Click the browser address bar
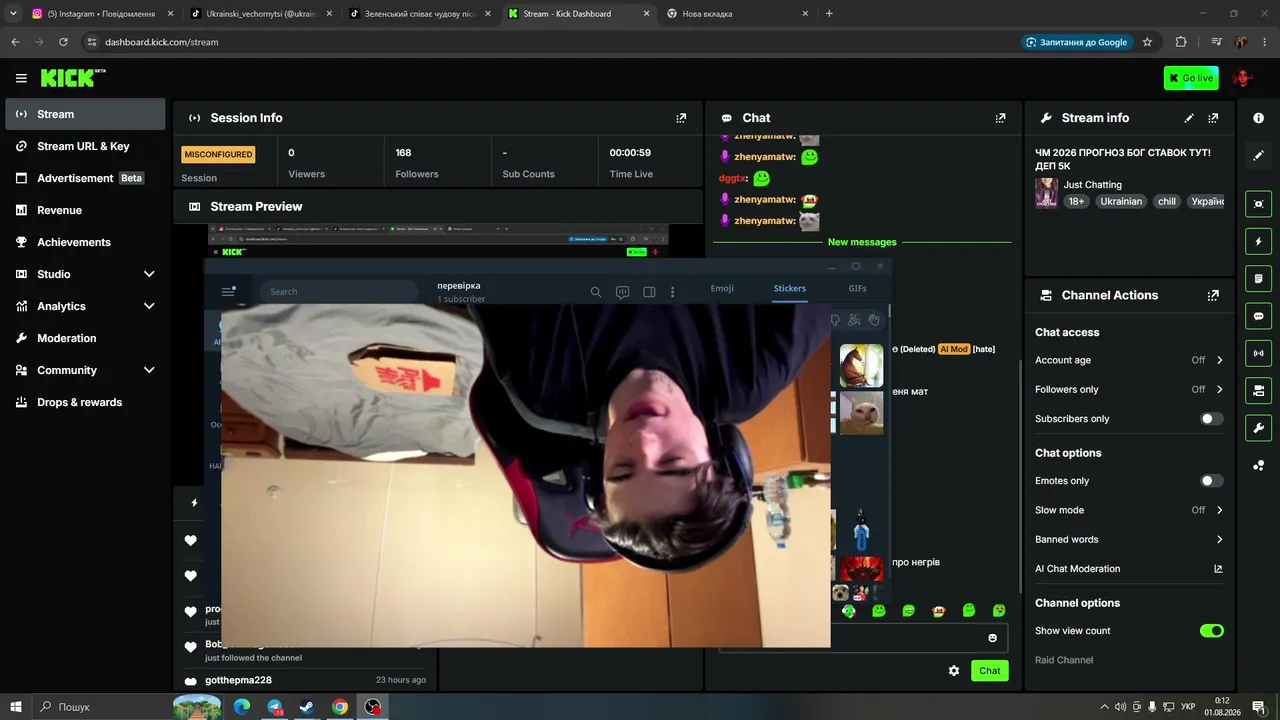Image resolution: width=1280 pixels, height=720 pixels. coord(550,42)
